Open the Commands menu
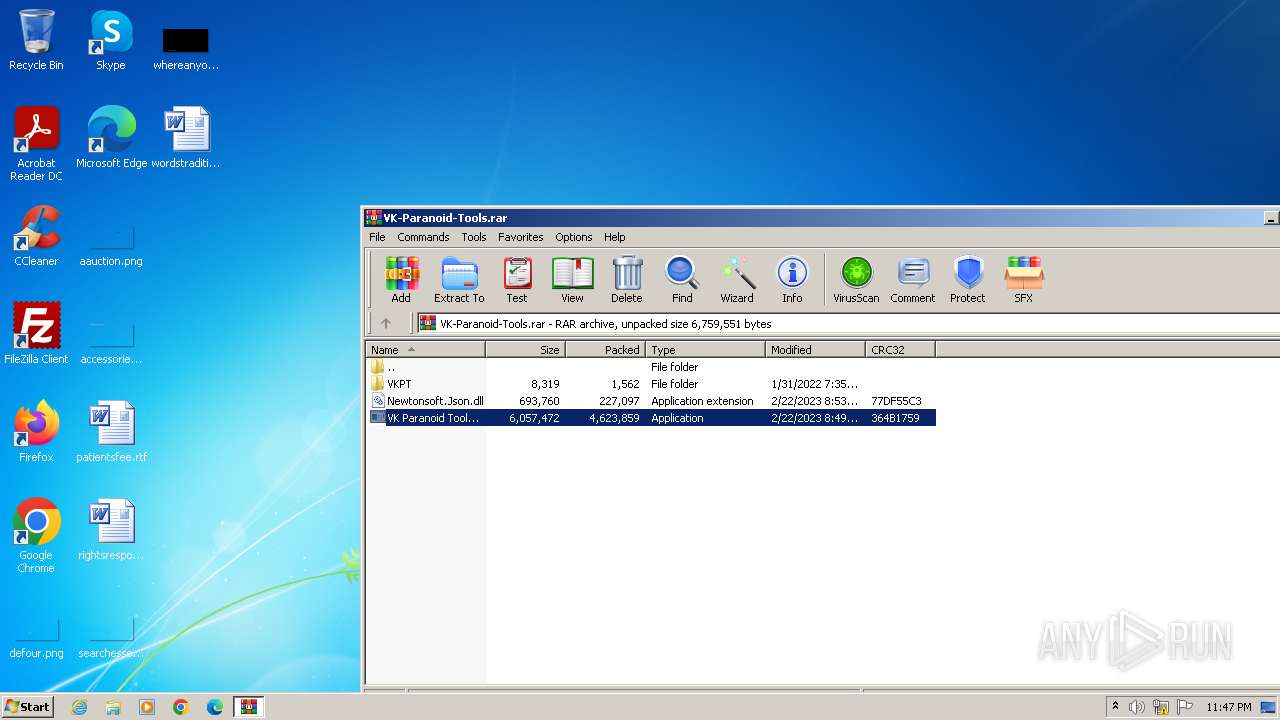This screenshot has width=1280, height=720. tap(423, 237)
